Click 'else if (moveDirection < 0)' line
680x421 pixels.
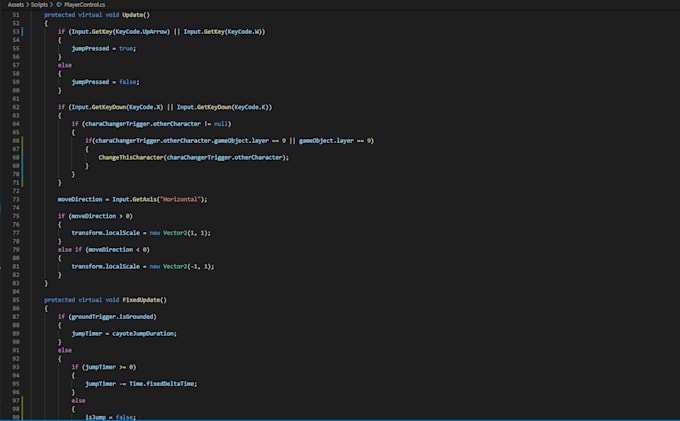(x=104, y=250)
